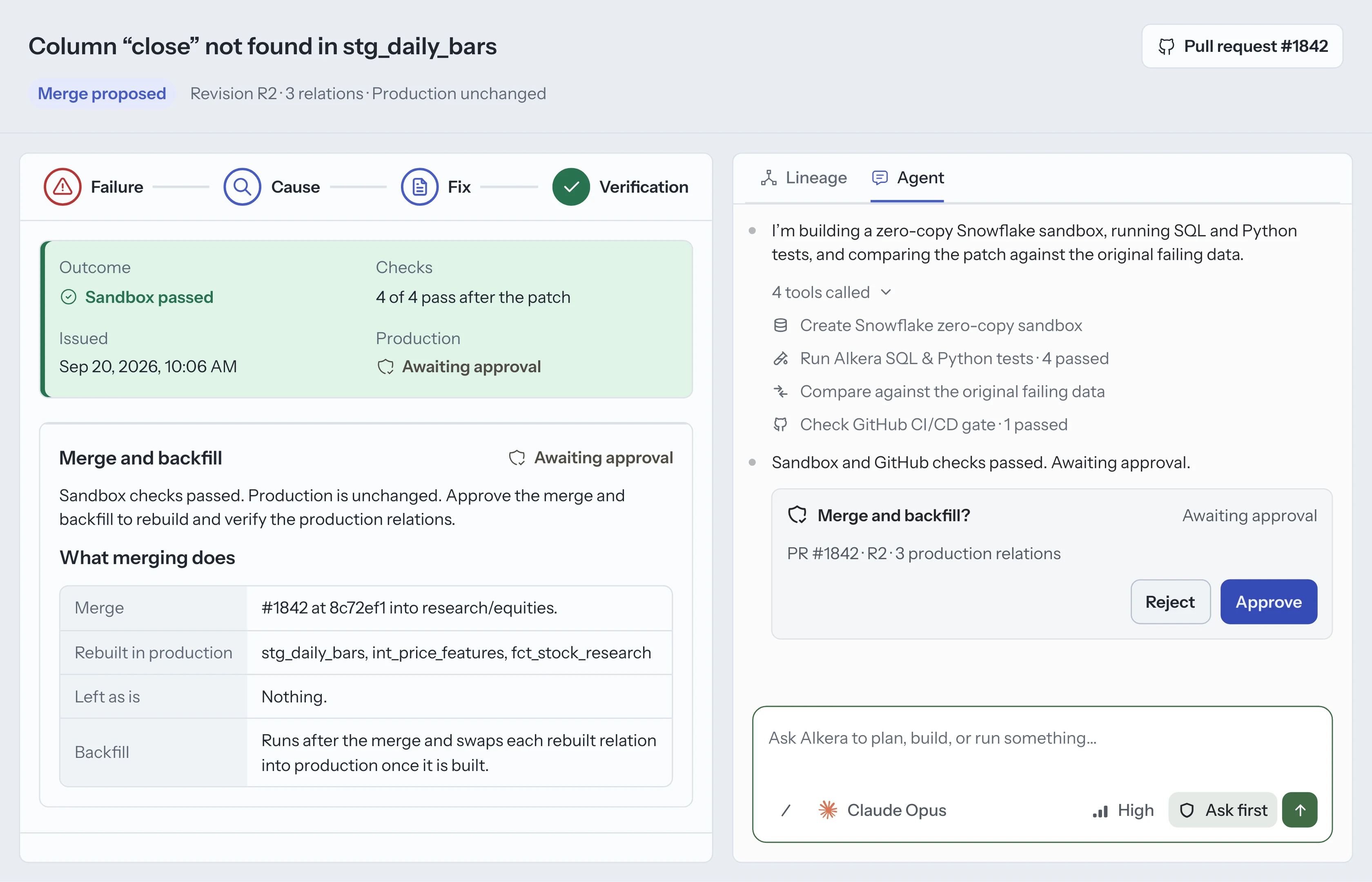This screenshot has height=882, width=1372.
Task: Click the 'What merging does' heading
Action: pyautogui.click(x=147, y=558)
